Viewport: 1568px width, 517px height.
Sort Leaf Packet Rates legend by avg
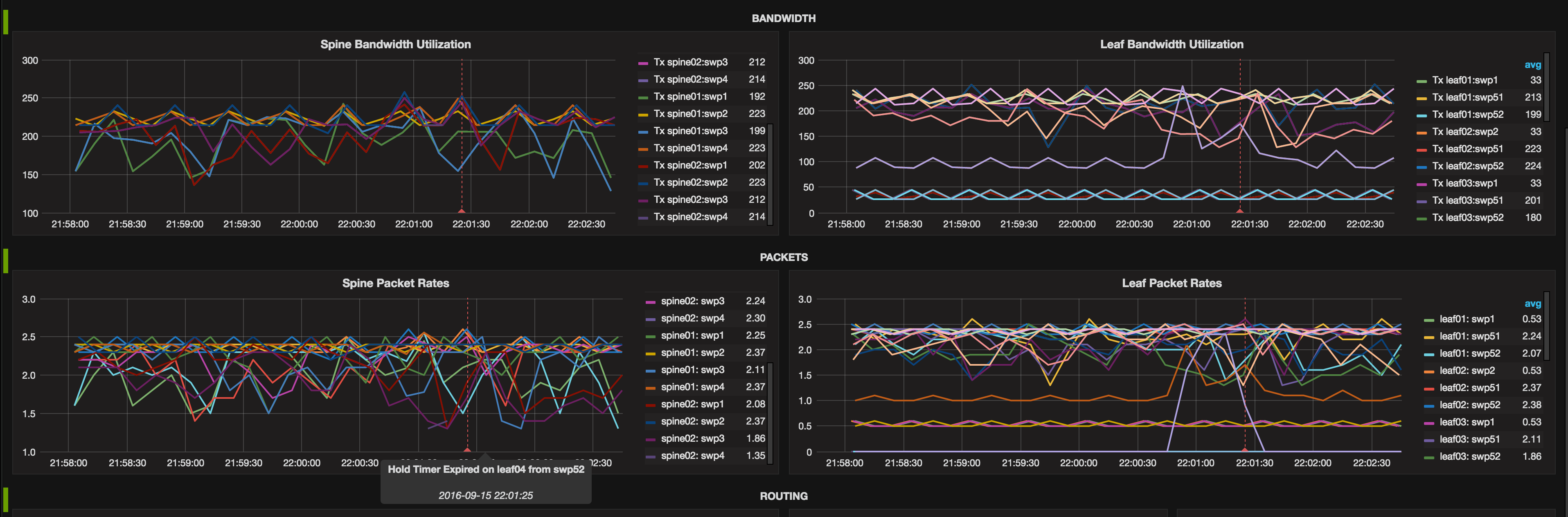[1532, 304]
